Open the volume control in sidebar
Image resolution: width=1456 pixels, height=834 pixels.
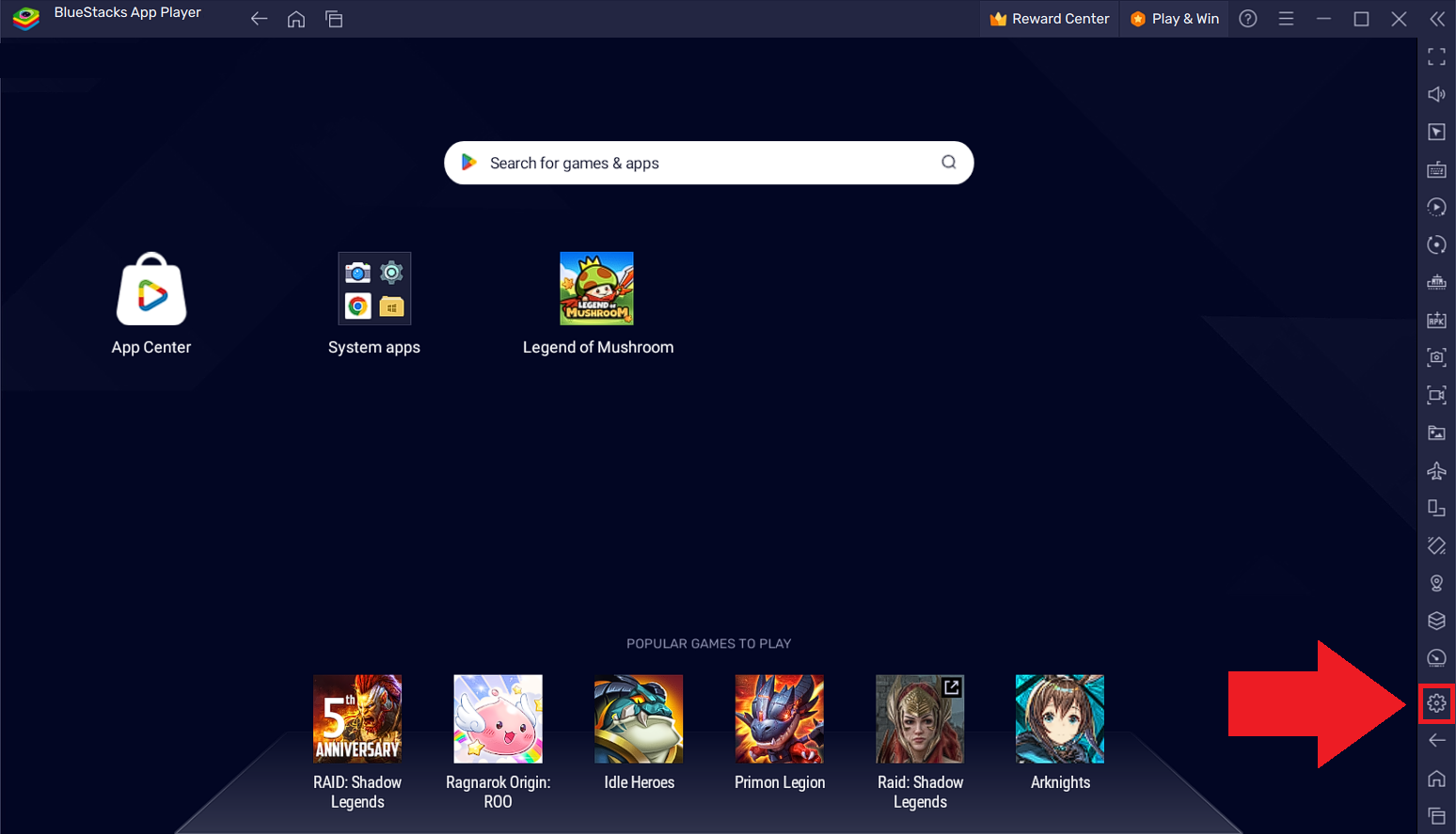point(1436,94)
